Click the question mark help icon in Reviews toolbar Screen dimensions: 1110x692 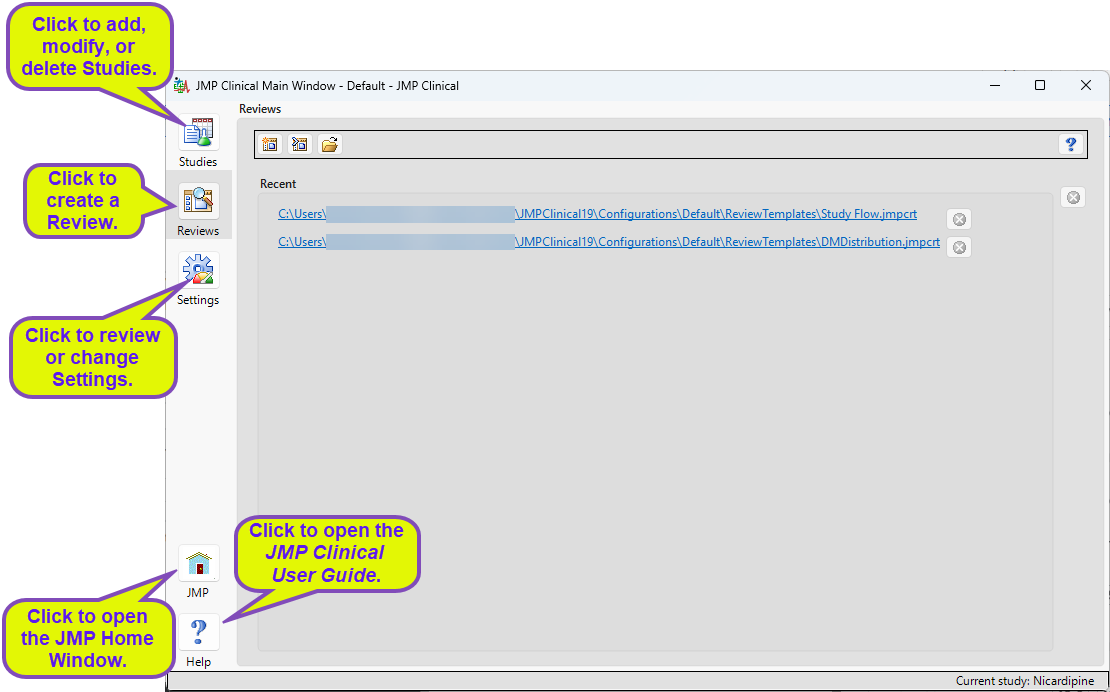coord(1070,144)
